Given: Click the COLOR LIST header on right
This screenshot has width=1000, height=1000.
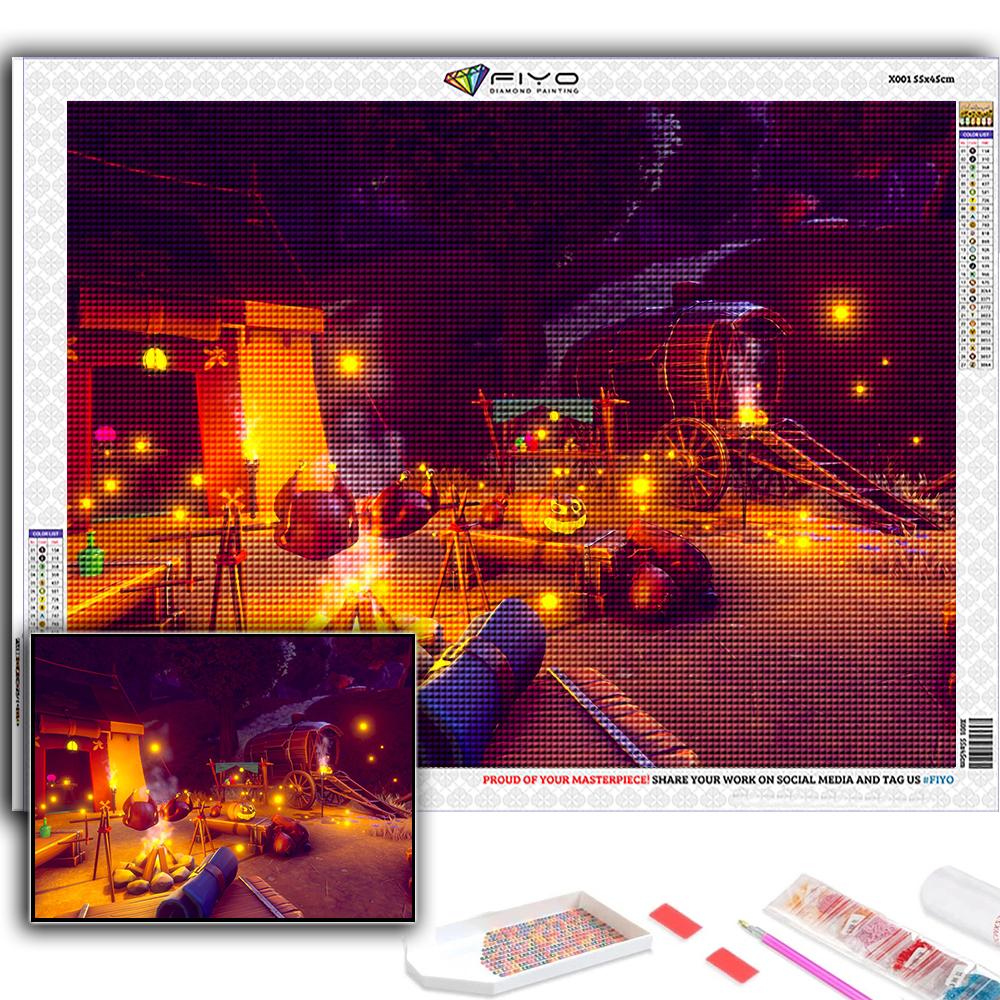Looking at the screenshot, I should [x=973, y=134].
